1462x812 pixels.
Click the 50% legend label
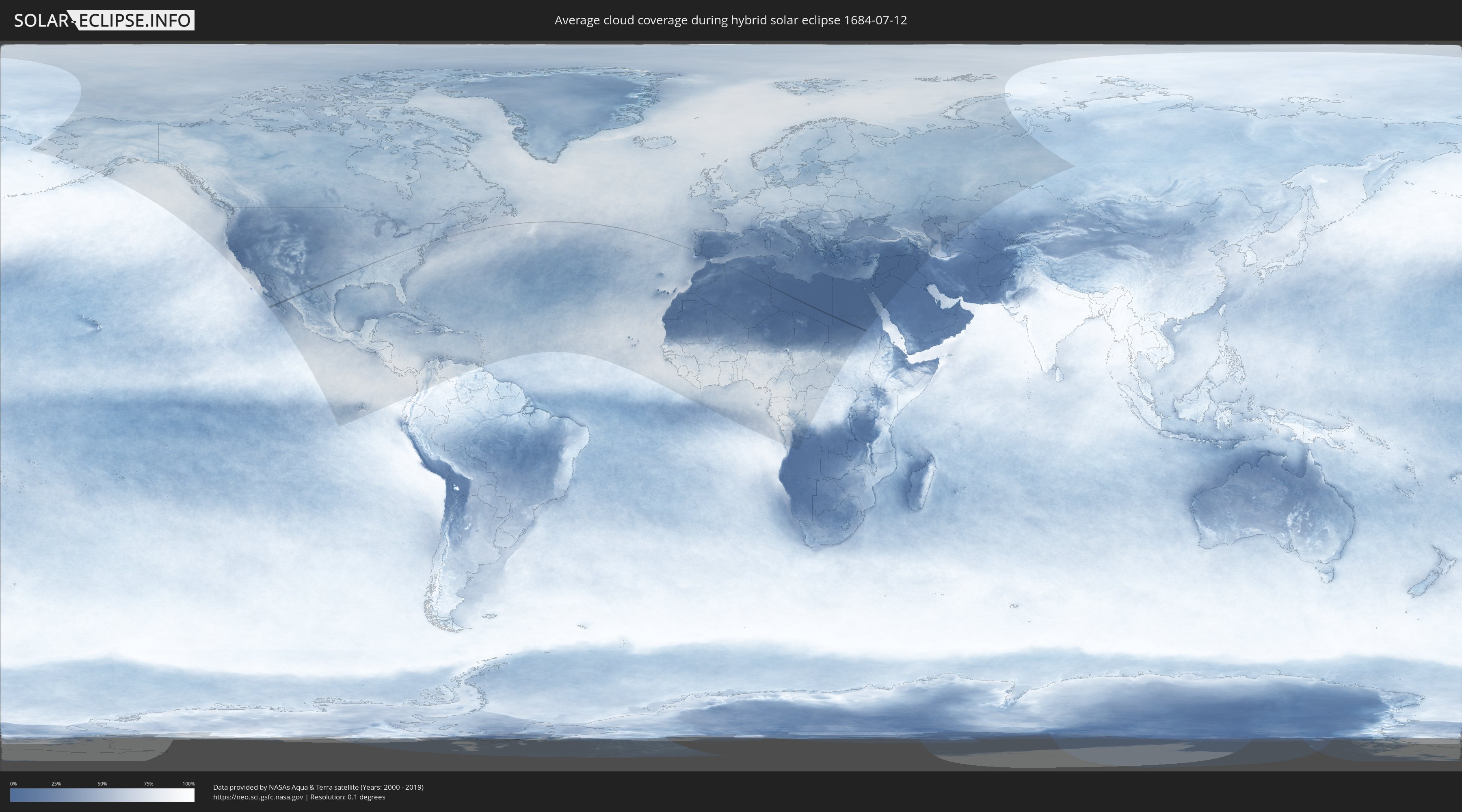102,784
